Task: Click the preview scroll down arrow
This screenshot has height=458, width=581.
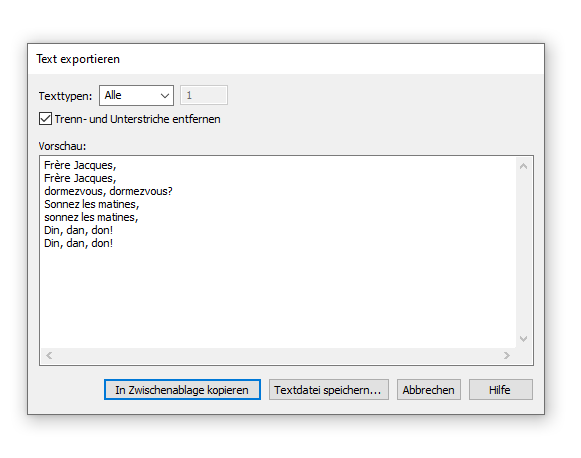Action: point(523,339)
